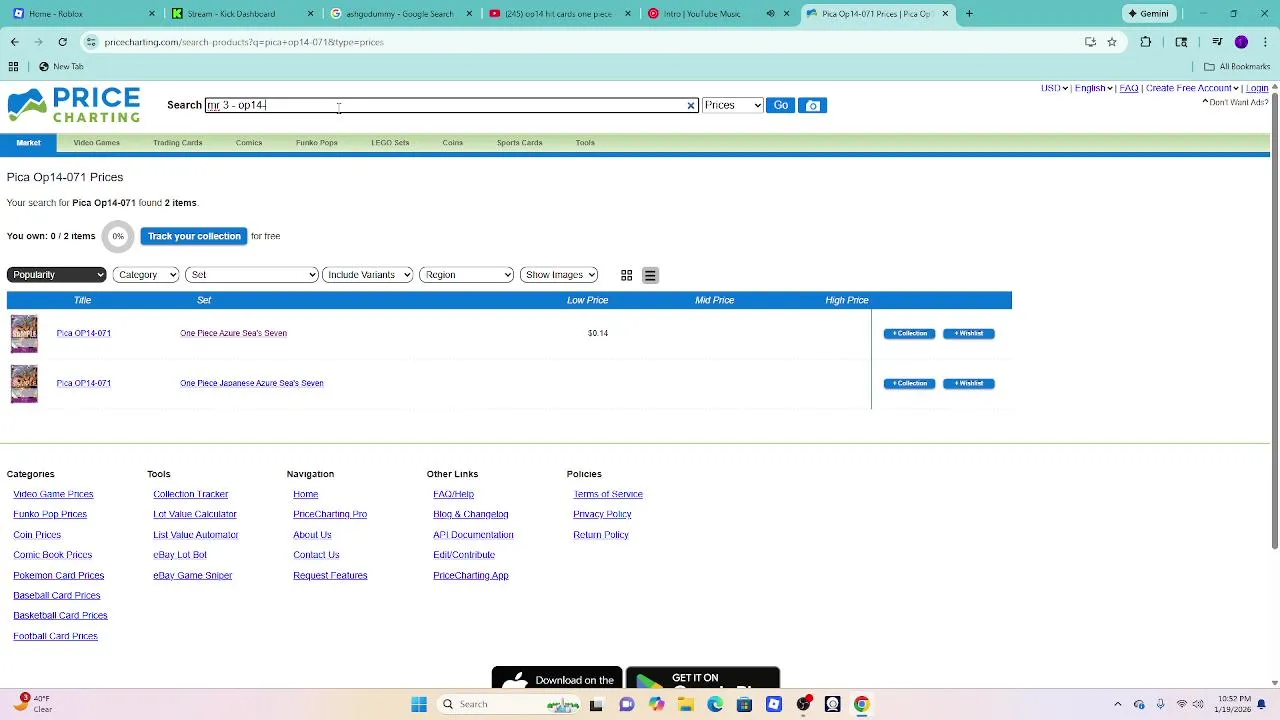Screen dimensions: 1280x720
Task: Click the Low Price column header
Action: tap(587, 300)
